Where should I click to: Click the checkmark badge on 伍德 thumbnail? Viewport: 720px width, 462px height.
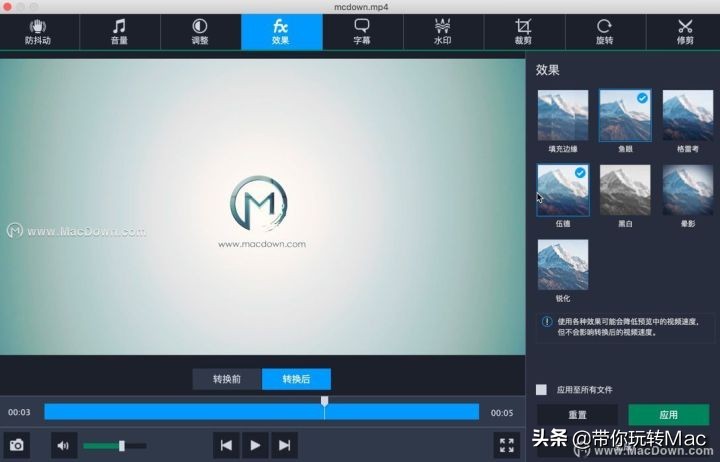(x=580, y=173)
